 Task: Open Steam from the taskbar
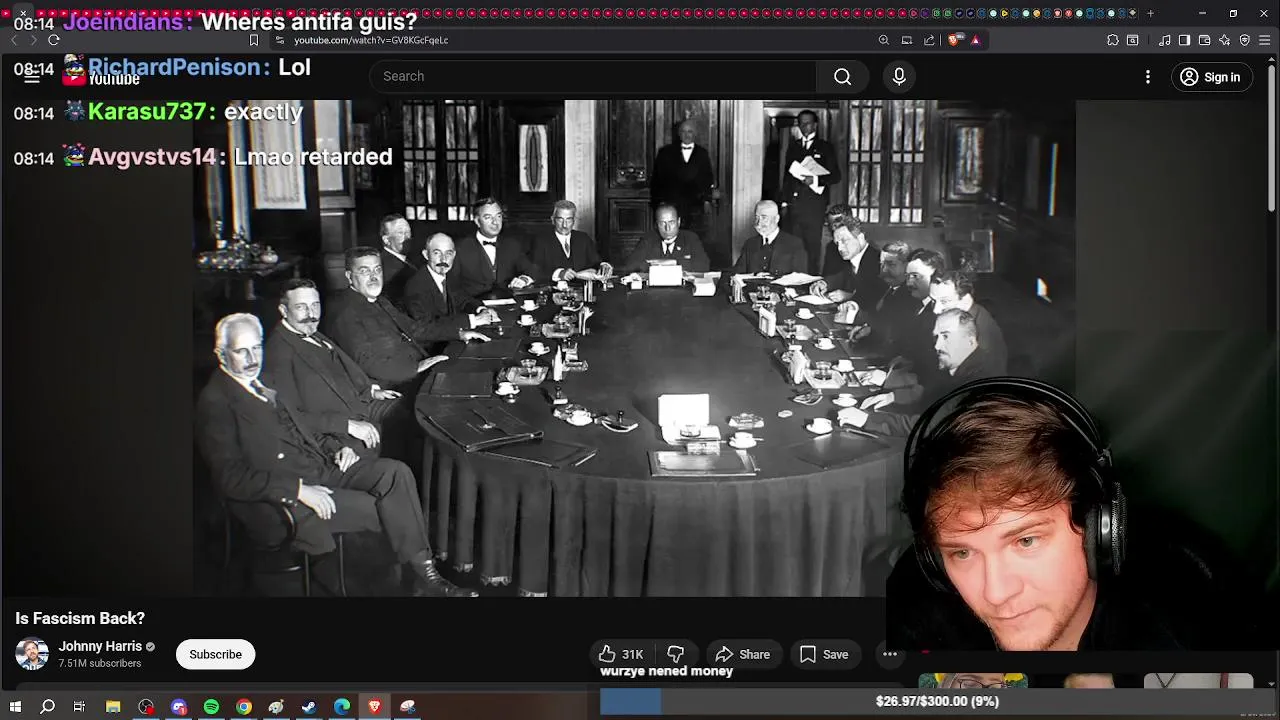(309, 707)
